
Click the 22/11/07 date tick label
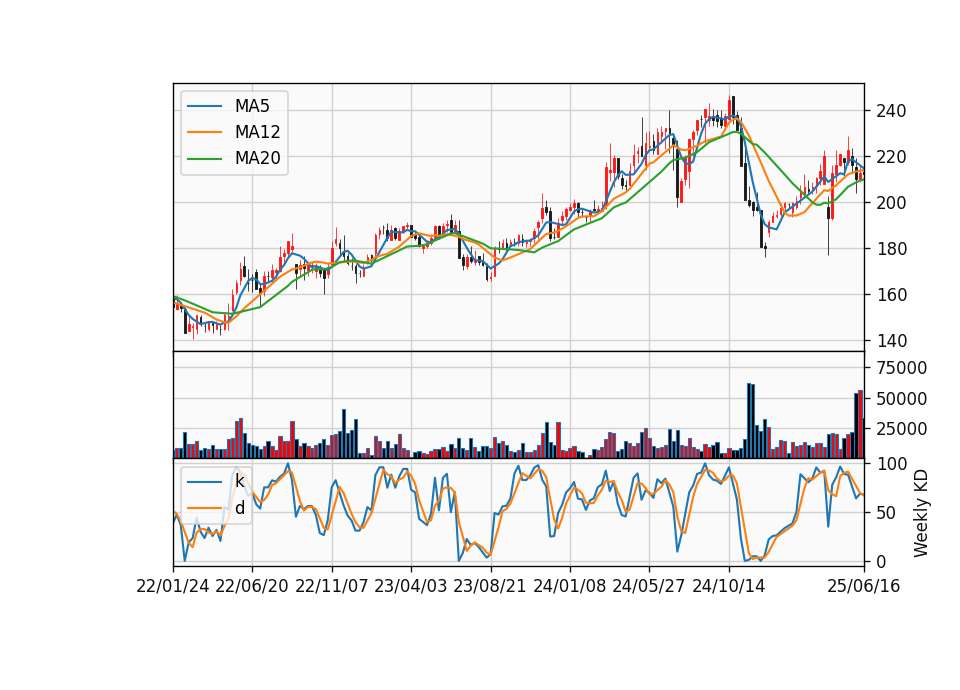(332, 586)
